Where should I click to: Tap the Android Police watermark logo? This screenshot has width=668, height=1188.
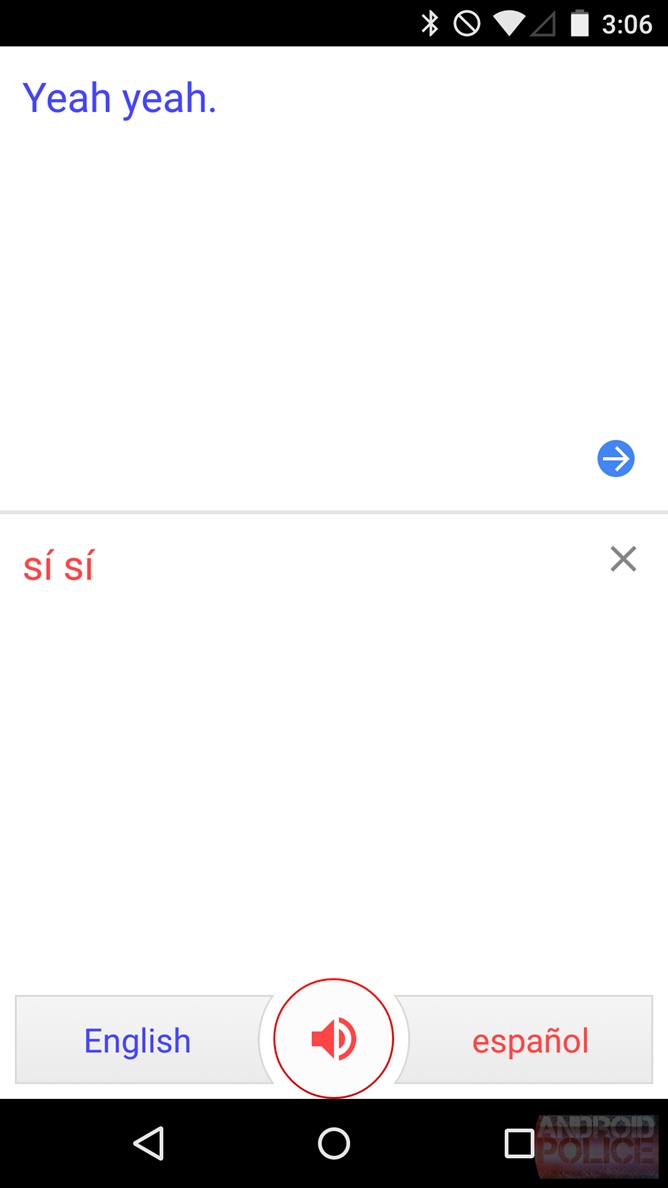coord(598,1142)
